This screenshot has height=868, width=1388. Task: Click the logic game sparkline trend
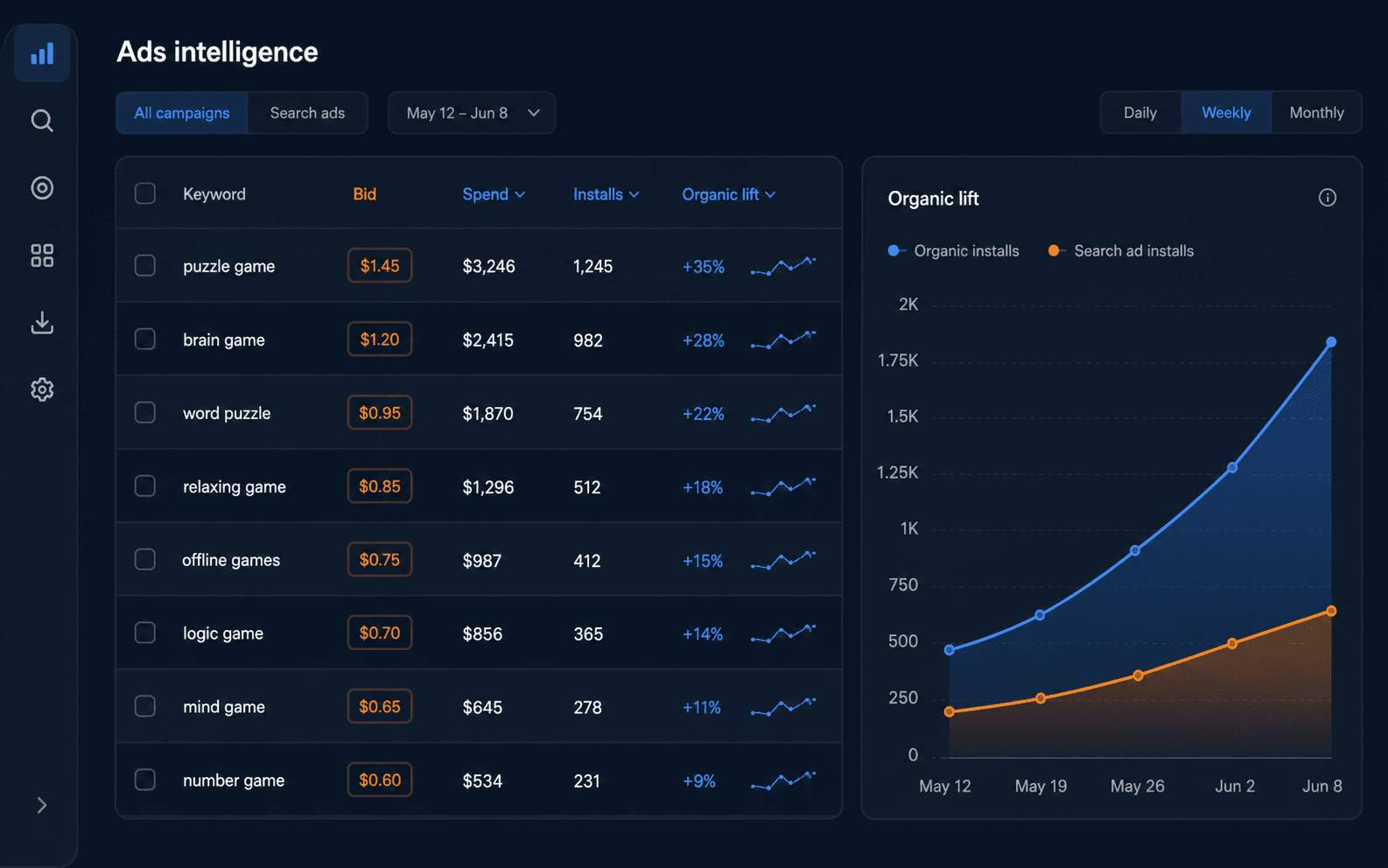[x=783, y=633]
